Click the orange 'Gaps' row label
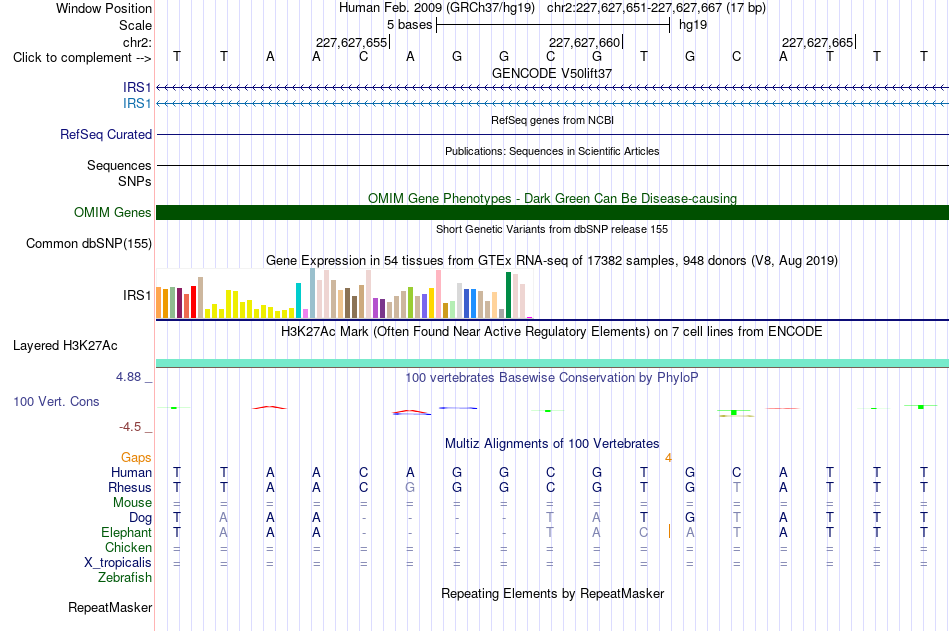This screenshot has height=631, width=950. tap(136, 458)
